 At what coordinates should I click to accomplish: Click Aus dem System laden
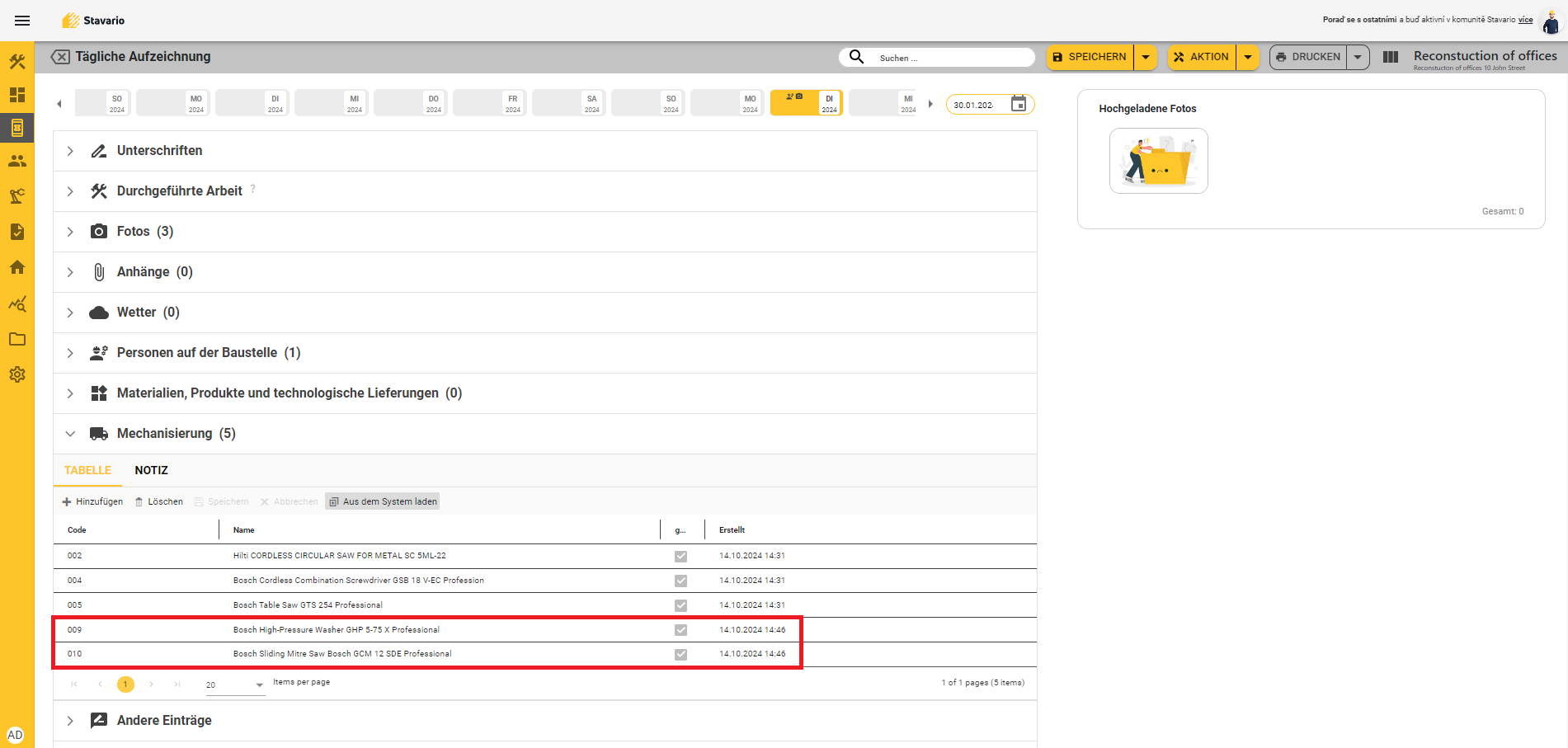pyautogui.click(x=383, y=501)
